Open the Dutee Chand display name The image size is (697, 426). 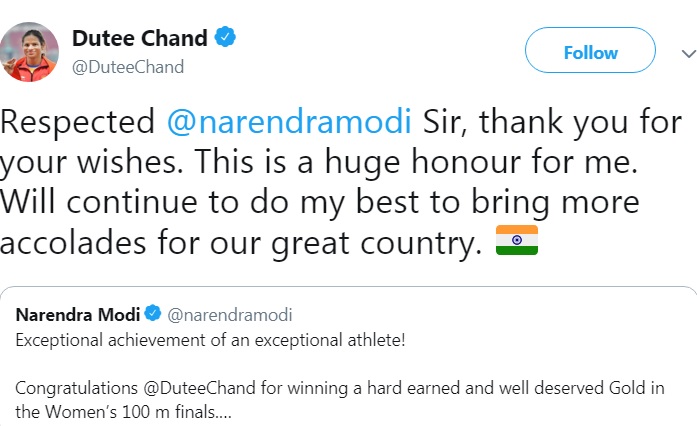coord(140,38)
